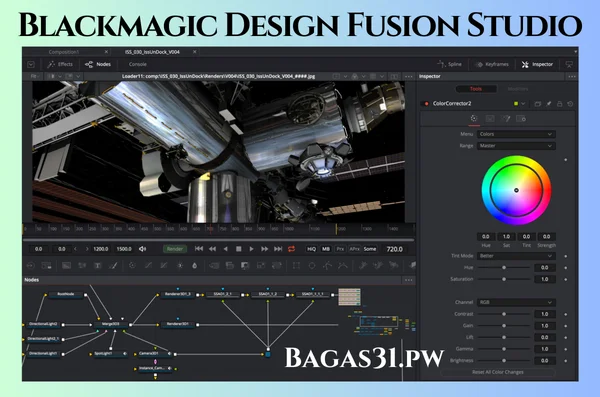Stop playback

click(238, 249)
